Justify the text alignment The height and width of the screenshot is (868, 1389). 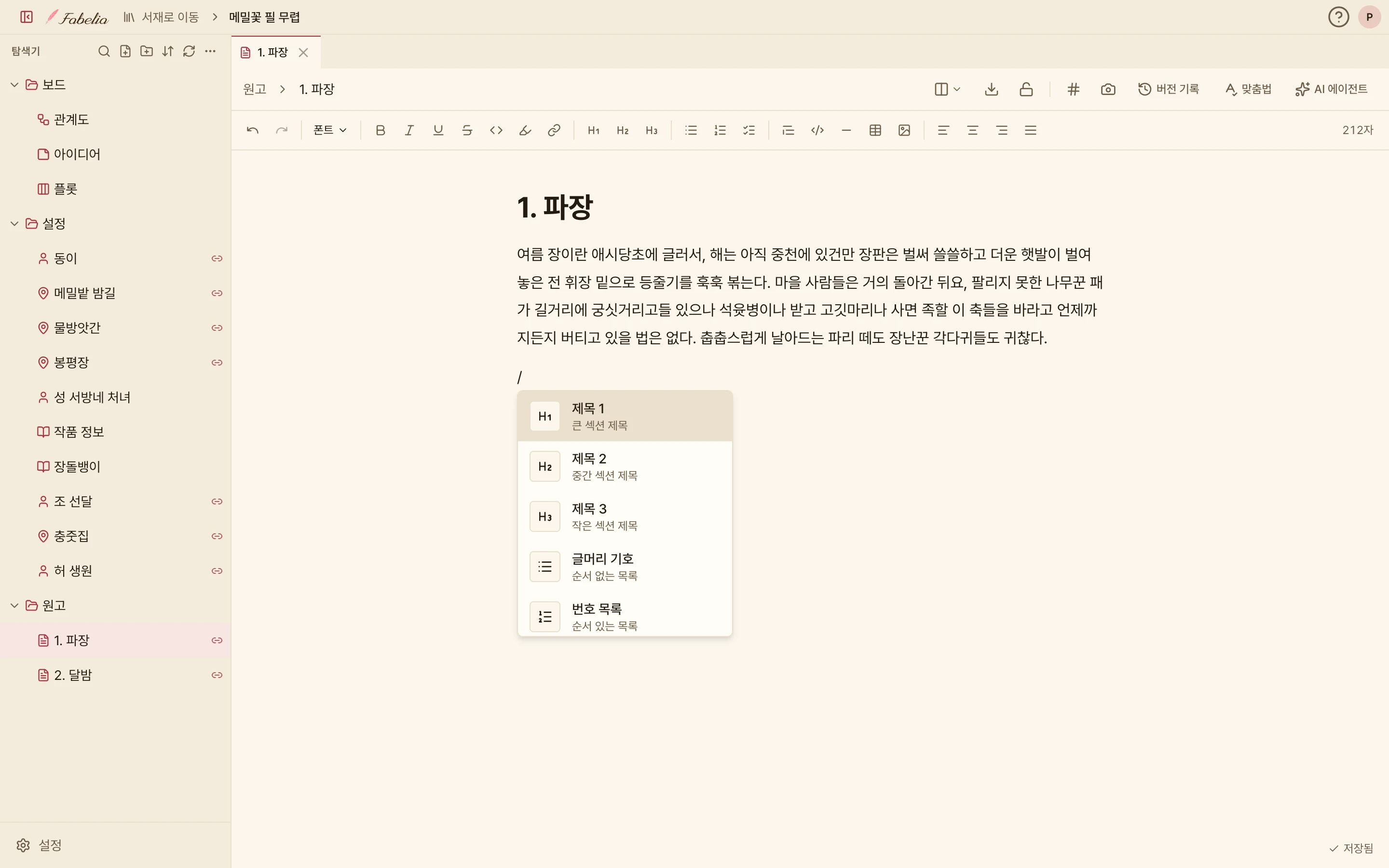click(1030, 130)
